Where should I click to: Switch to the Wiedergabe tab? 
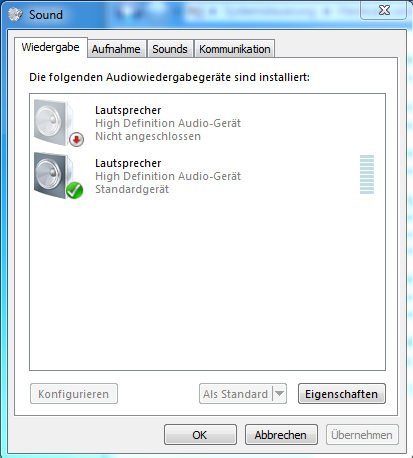pyautogui.click(x=51, y=47)
